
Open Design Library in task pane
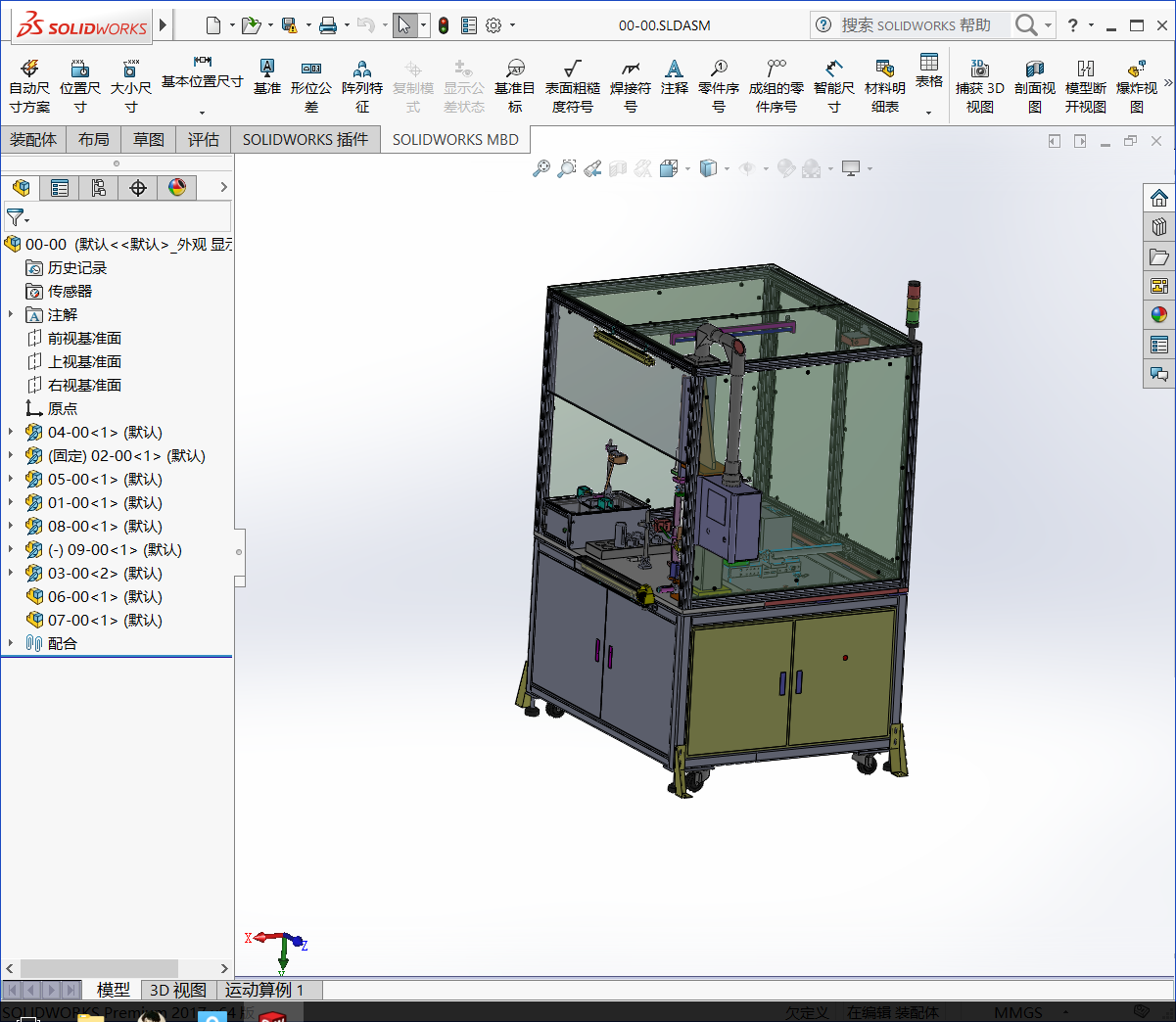point(1159,227)
